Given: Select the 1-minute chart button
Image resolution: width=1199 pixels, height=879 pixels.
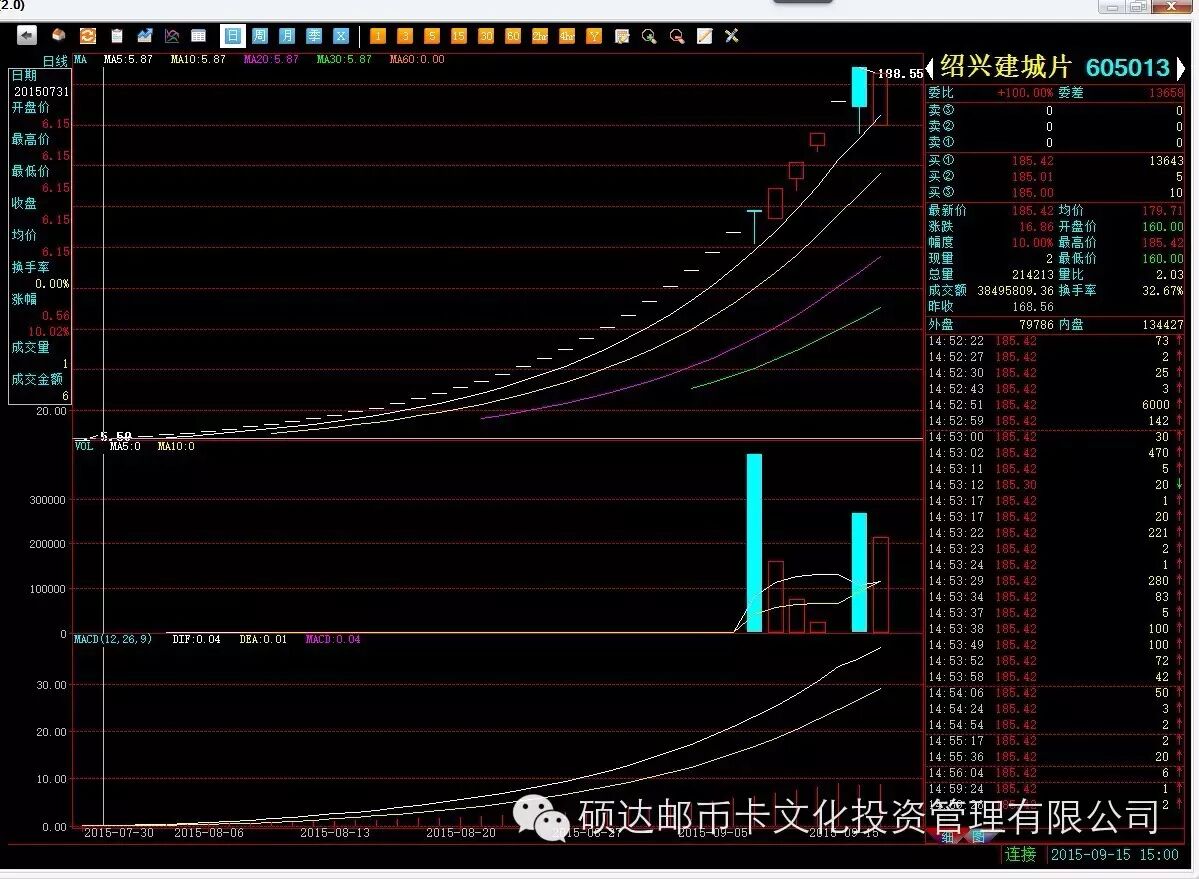Looking at the screenshot, I should (x=378, y=36).
